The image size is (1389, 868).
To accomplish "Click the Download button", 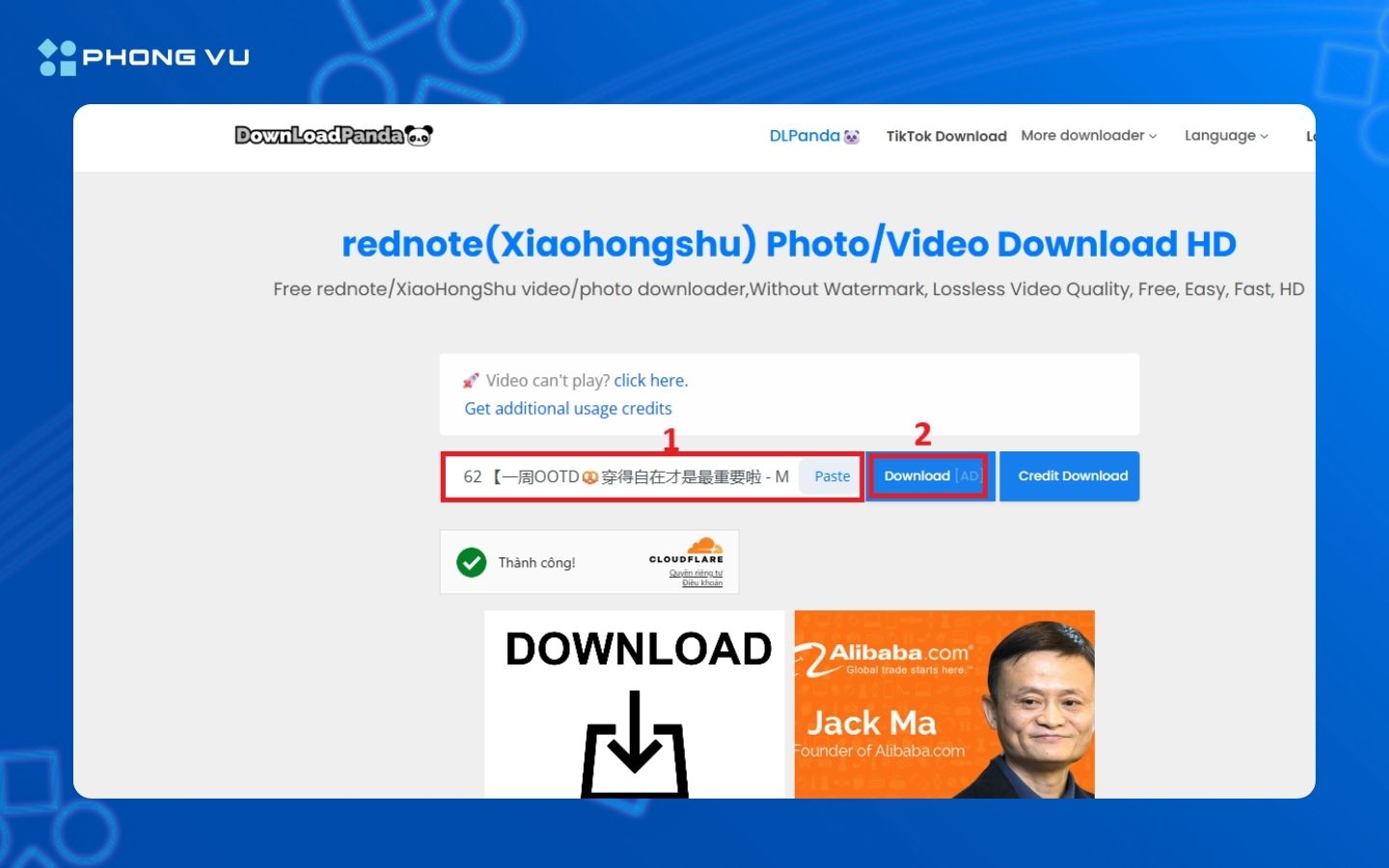I will [x=926, y=475].
